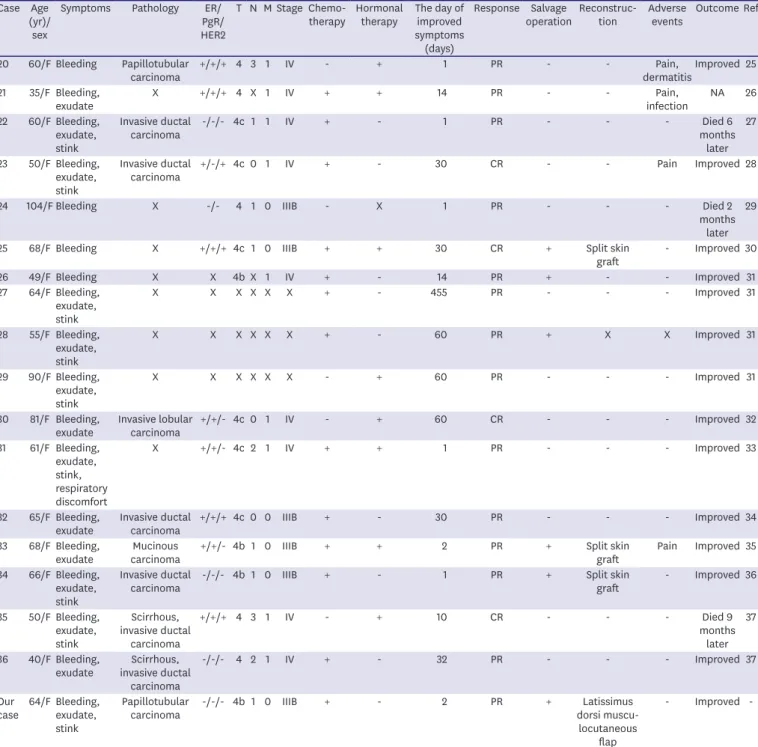This screenshot has height=747, width=758.
Task: Click the 'Our case' row label
Action: (x=9, y=708)
